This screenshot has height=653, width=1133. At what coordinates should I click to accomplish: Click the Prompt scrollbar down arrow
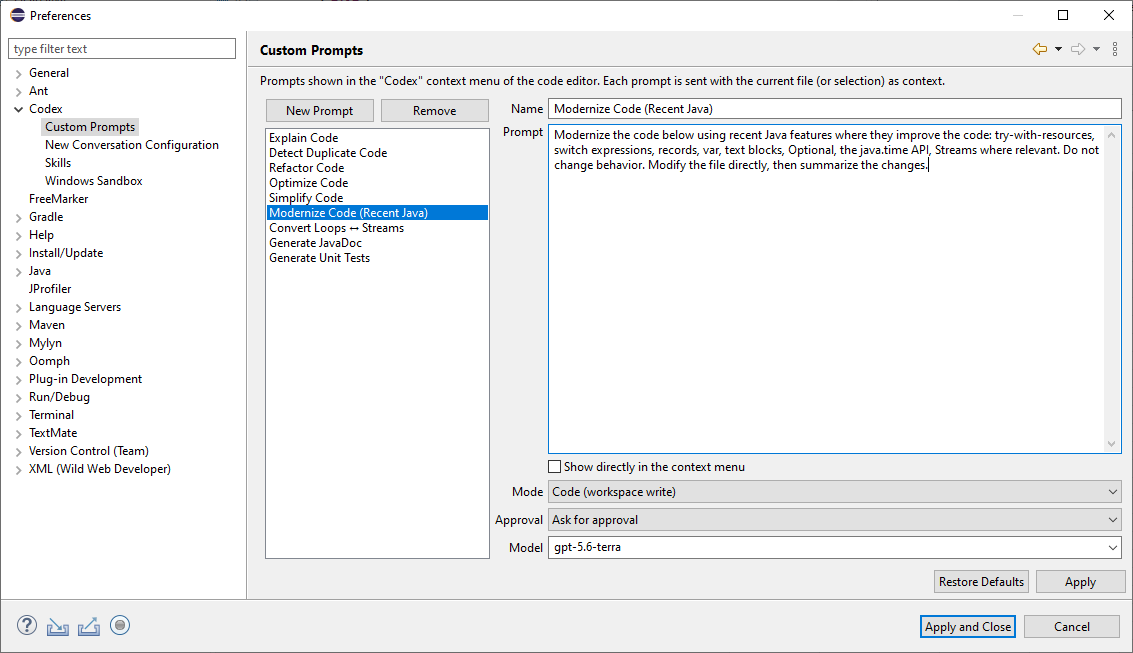pyautogui.click(x=1112, y=444)
